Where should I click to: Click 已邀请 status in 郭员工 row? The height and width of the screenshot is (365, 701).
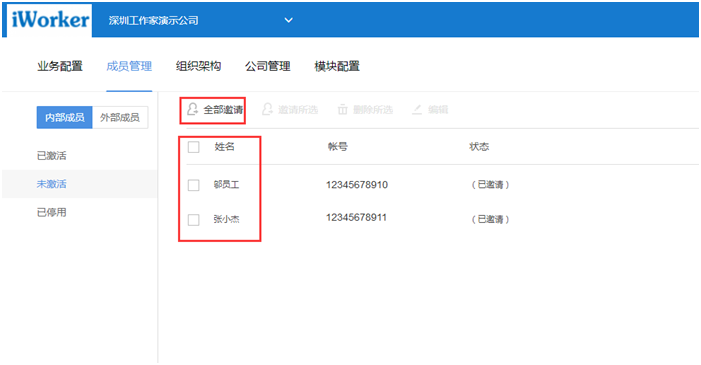[490, 185]
